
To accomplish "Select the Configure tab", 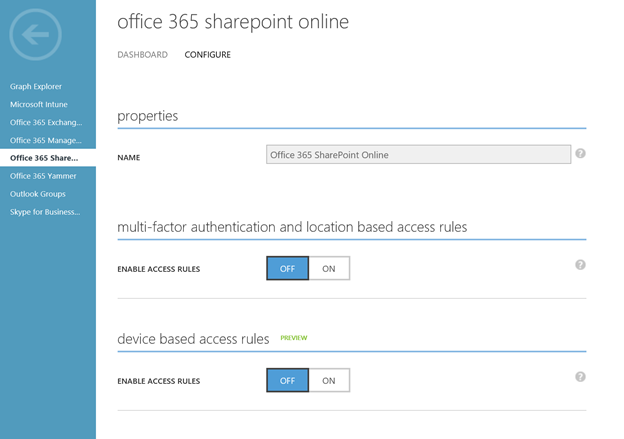I will click(207, 55).
